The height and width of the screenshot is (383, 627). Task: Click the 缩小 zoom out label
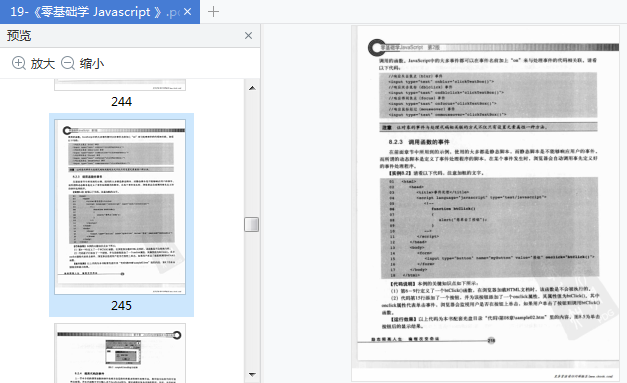(x=92, y=64)
